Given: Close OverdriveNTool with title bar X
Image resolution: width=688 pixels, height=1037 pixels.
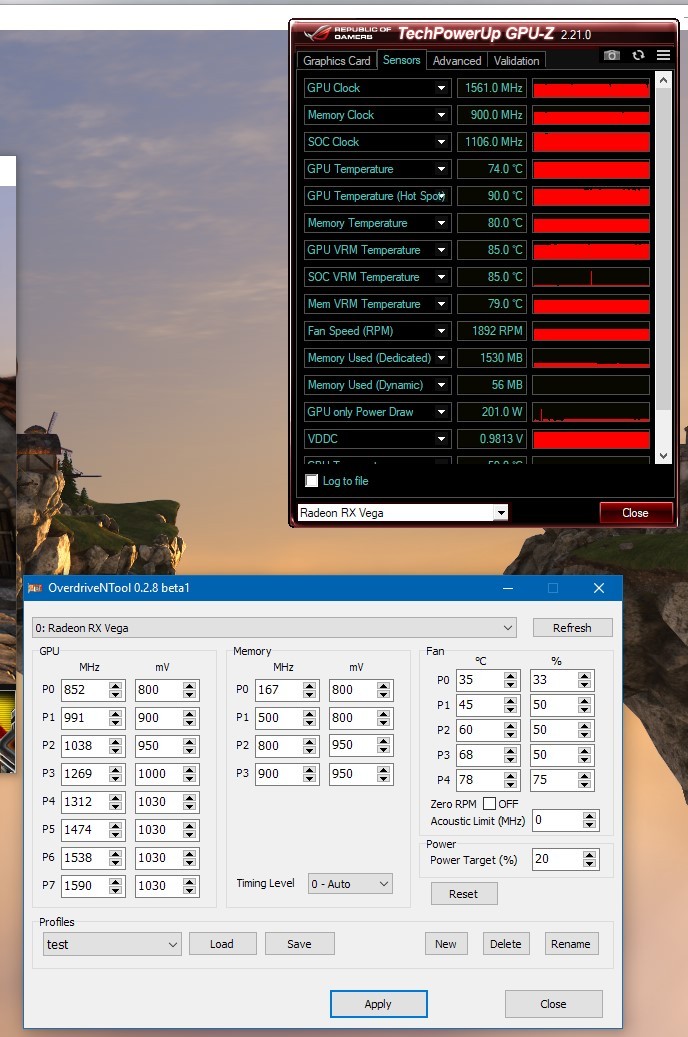Looking at the screenshot, I should [599, 588].
